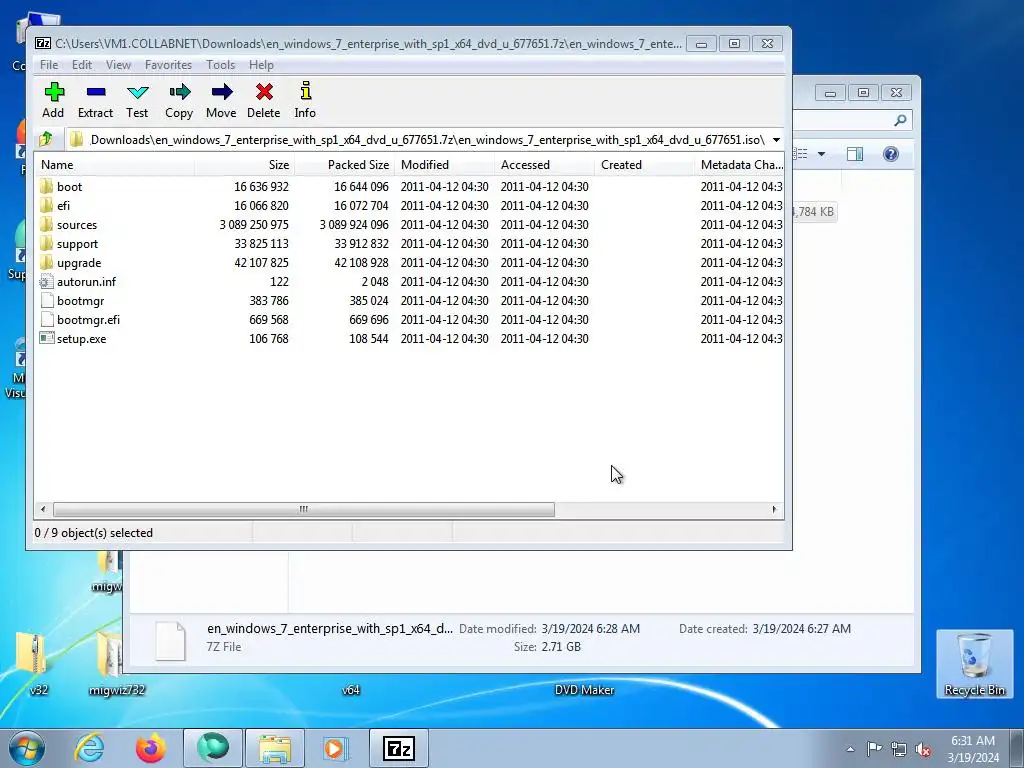Select size value 3 089 250 975
Viewport: 1024px width, 768px height.
253,225
